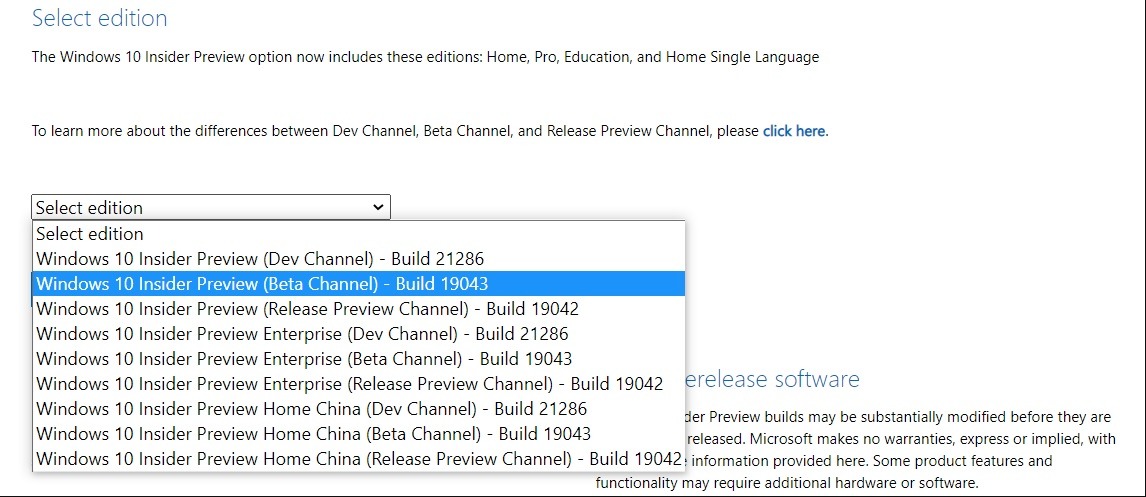Viewport: 1146px width, 497px height.
Task: Choose Enterprise (Release Preview Channel) Build 19042
Action: (x=349, y=384)
